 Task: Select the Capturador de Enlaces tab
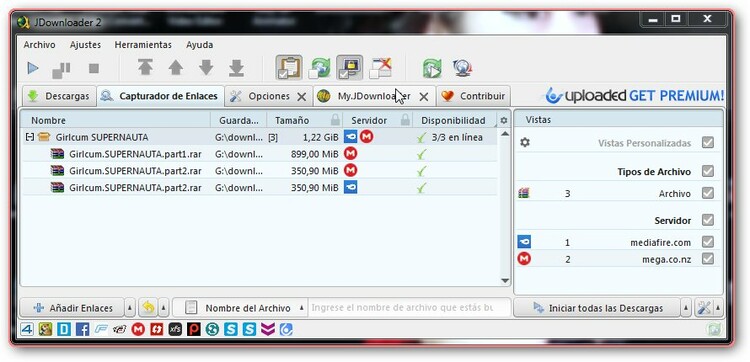click(x=161, y=96)
